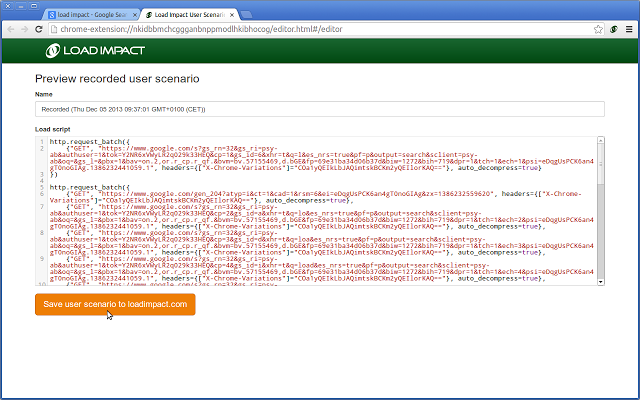This screenshot has height=400, width=640.
Task: Open the Load Impact extension icon in toolbar
Action: 613,29
